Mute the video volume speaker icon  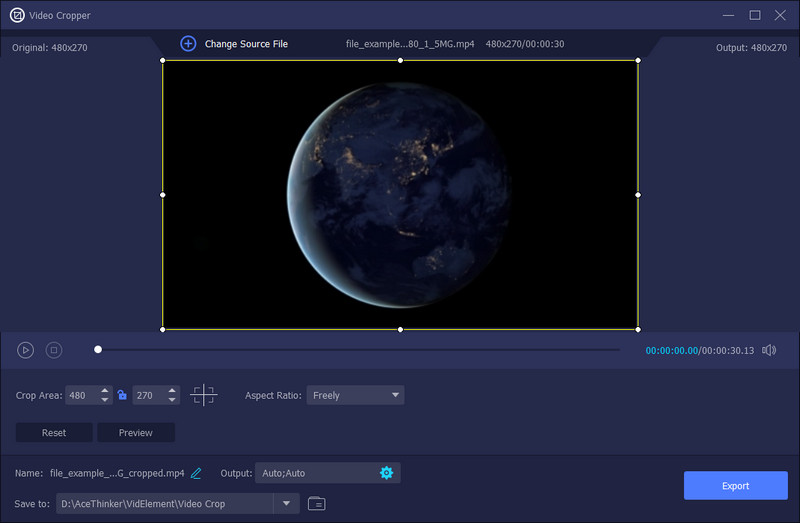(769, 350)
